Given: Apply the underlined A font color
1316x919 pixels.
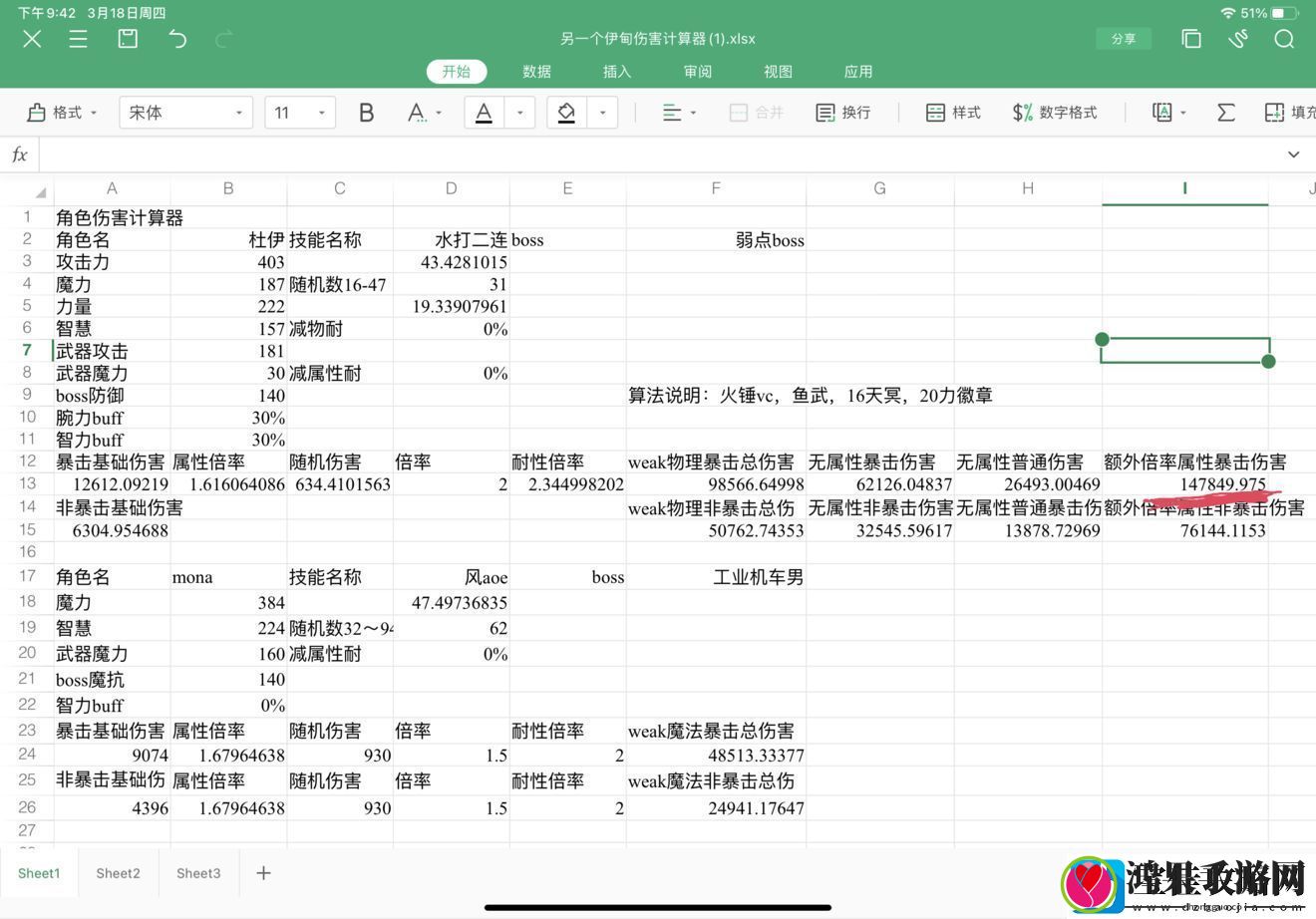Looking at the screenshot, I should [484, 113].
